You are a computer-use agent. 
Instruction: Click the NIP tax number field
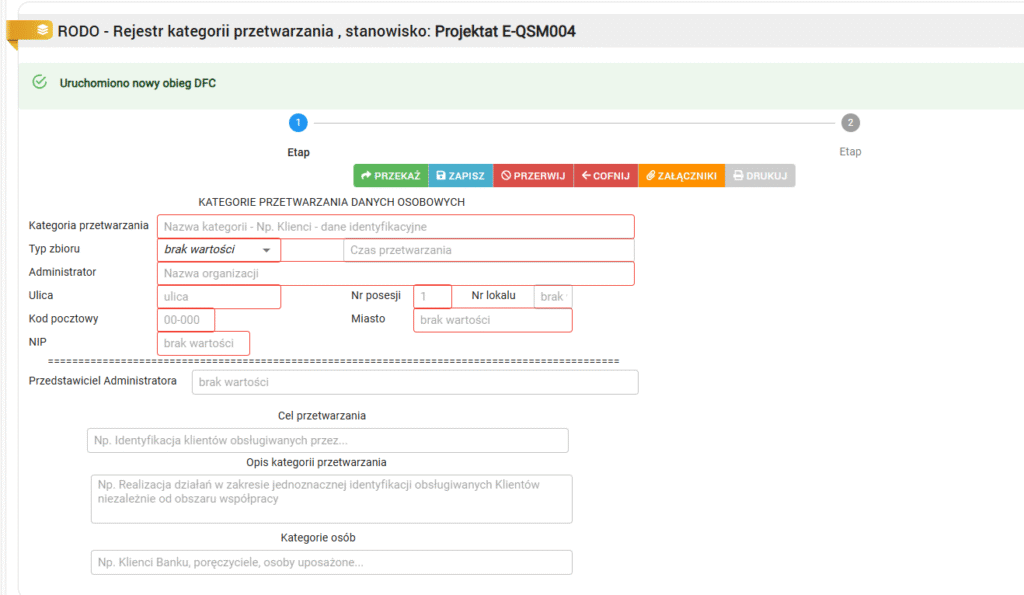203,343
